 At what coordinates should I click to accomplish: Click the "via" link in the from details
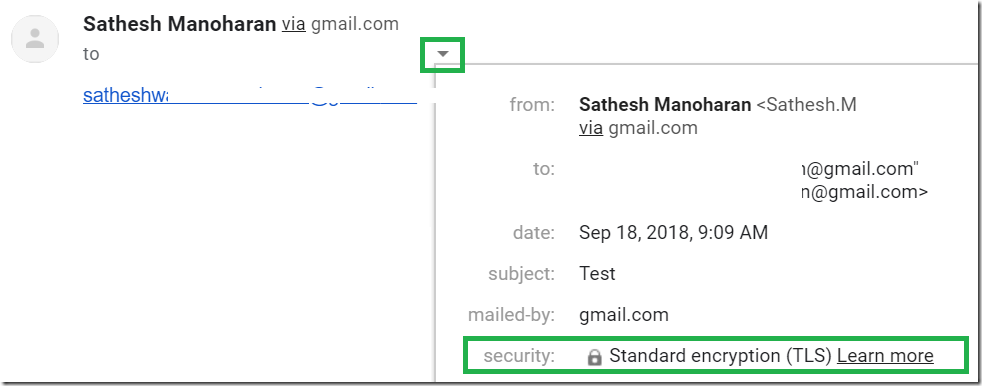coord(591,128)
